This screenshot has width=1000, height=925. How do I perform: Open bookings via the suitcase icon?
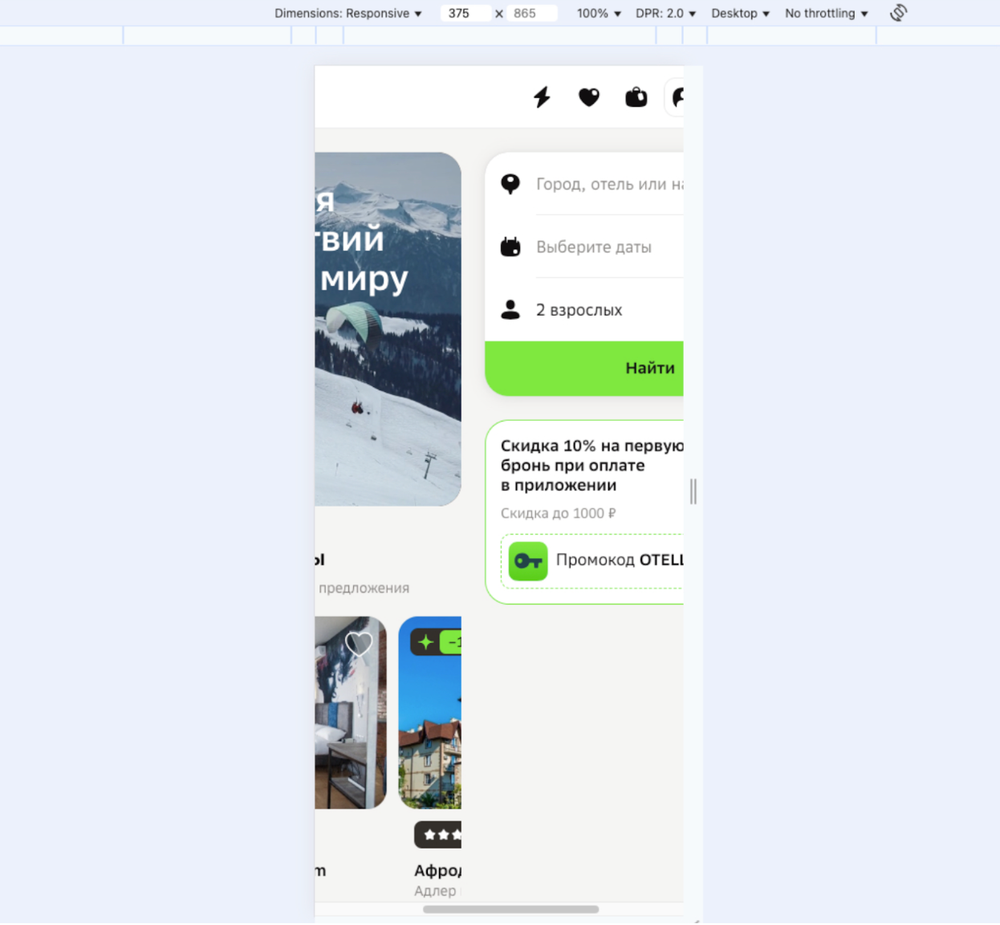point(636,97)
